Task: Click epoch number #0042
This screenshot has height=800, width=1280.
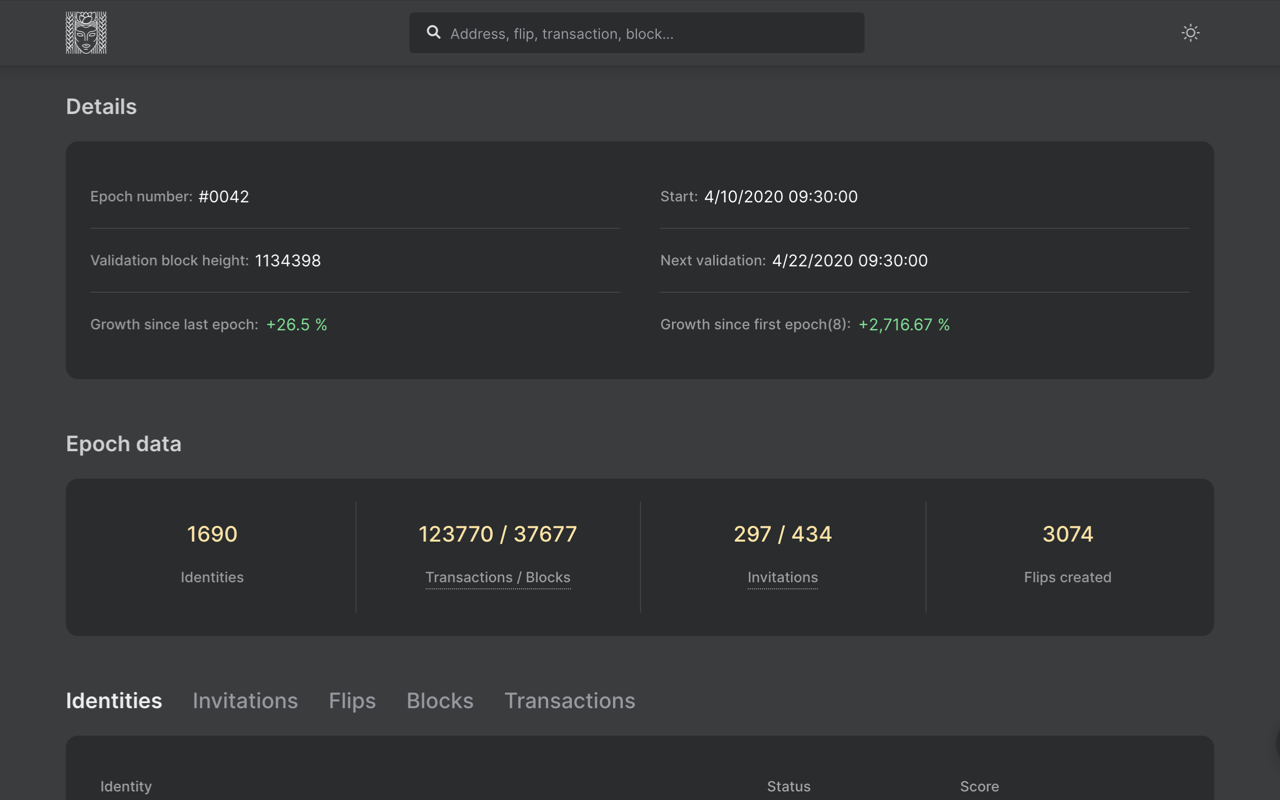Action: tap(224, 197)
